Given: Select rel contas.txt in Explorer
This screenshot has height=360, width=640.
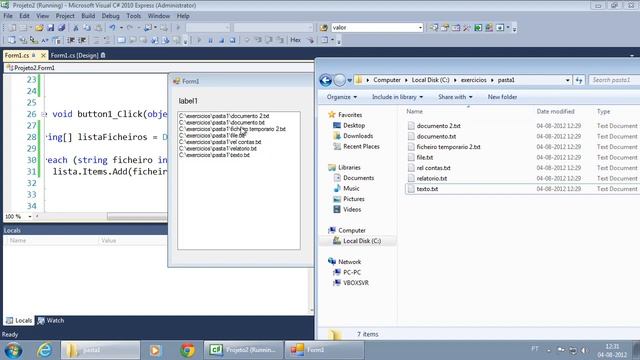Looking at the screenshot, I should (433, 168).
